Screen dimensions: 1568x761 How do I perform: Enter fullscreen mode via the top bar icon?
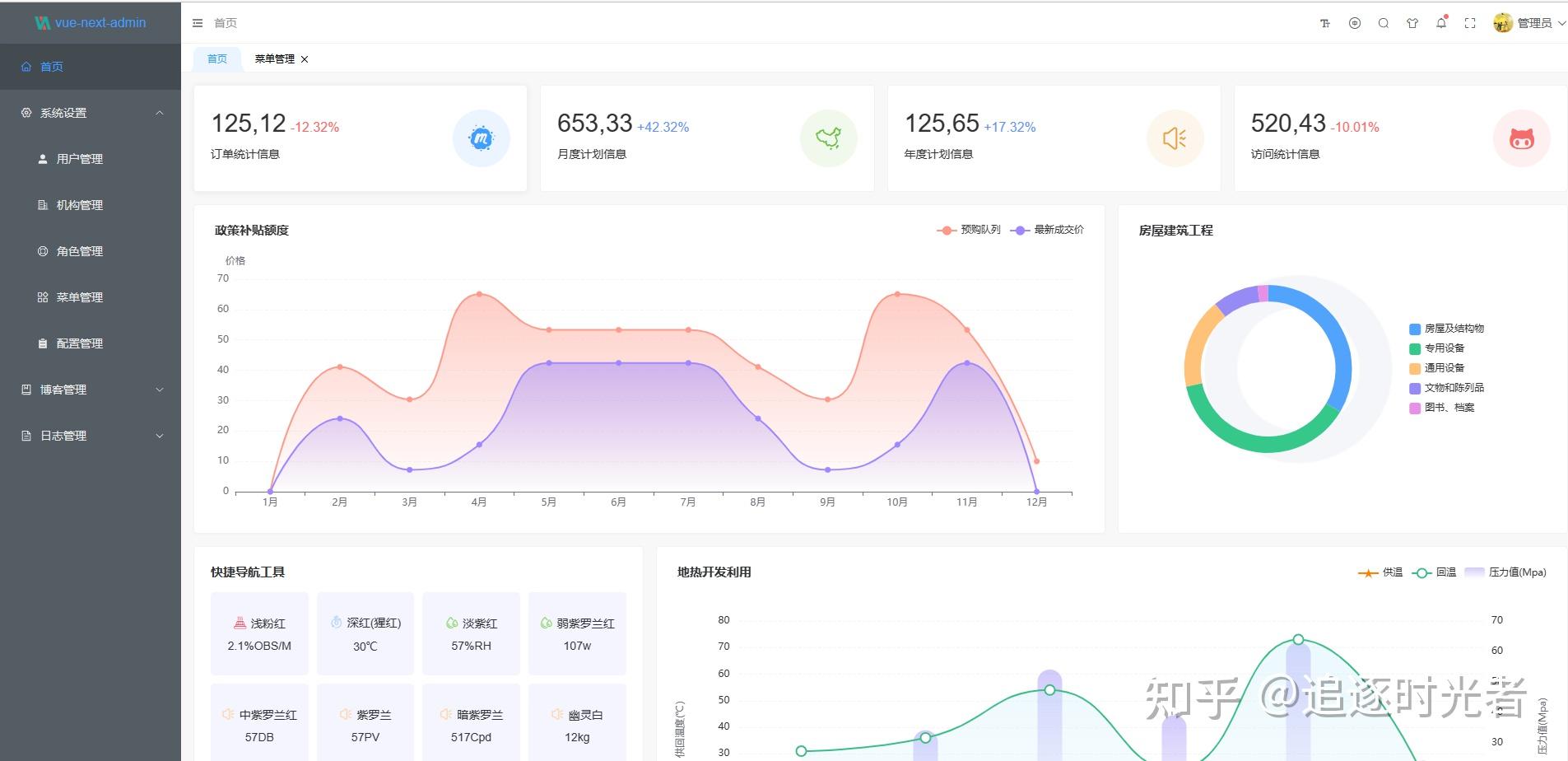[1470, 23]
